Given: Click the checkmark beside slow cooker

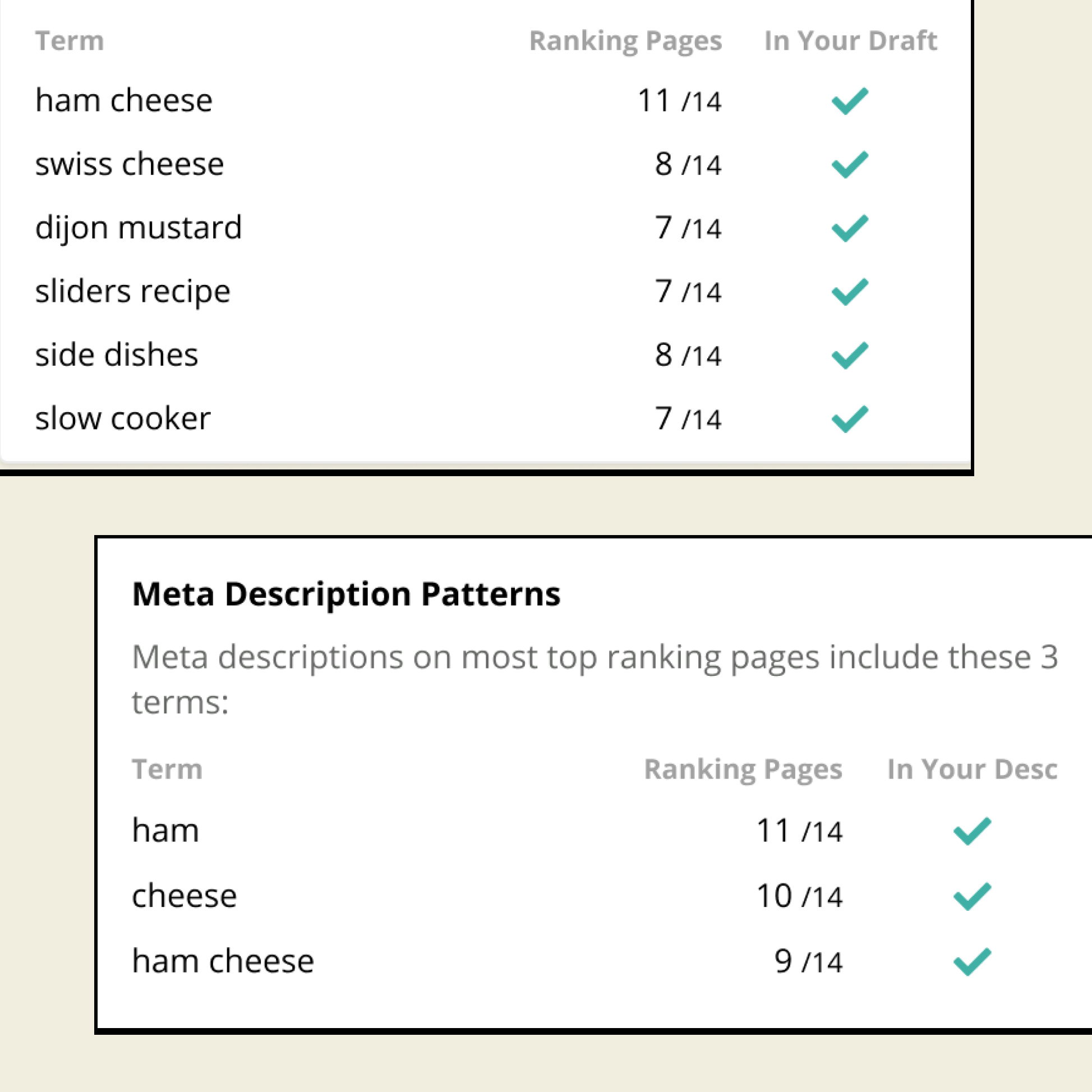Looking at the screenshot, I should point(850,419).
